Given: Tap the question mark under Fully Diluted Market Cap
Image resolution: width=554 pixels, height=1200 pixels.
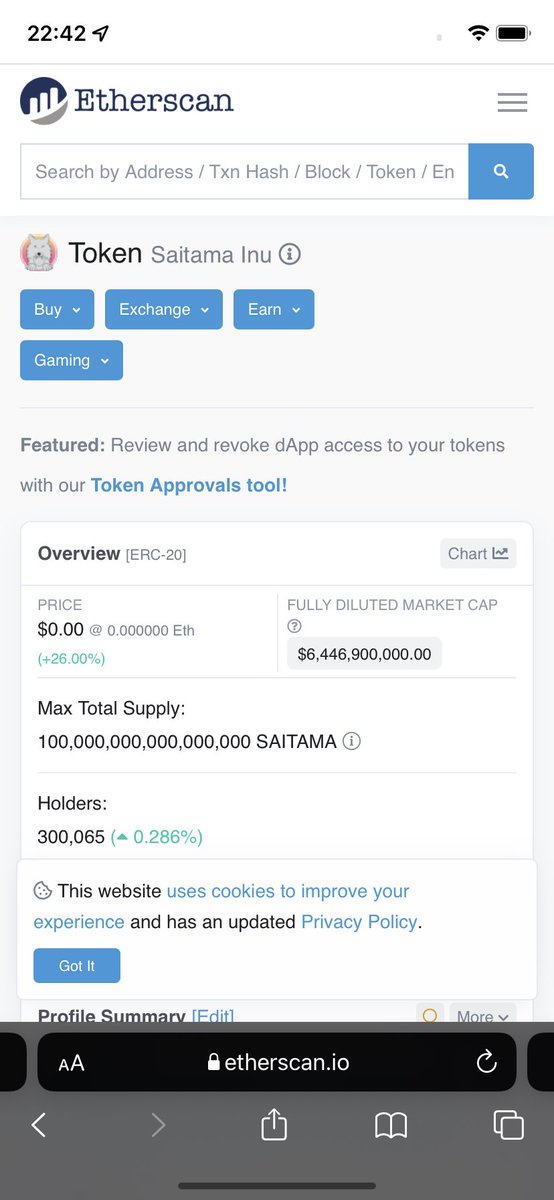Looking at the screenshot, I should [x=294, y=626].
